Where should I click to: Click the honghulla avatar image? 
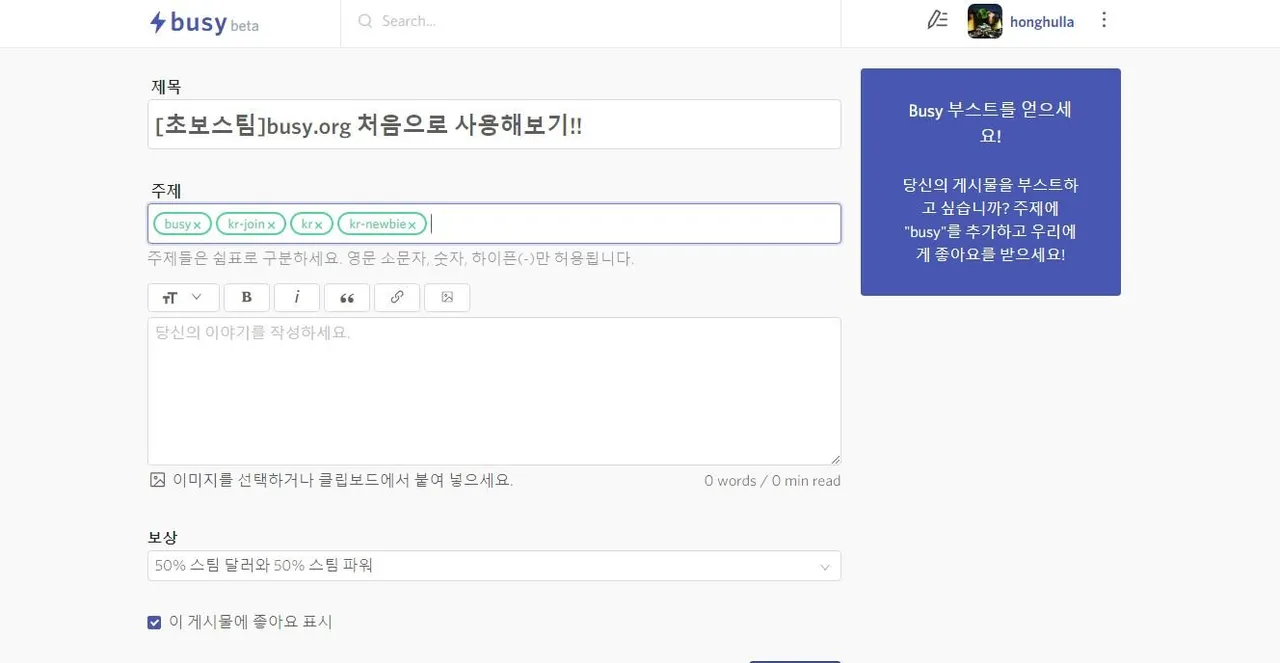(x=985, y=21)
